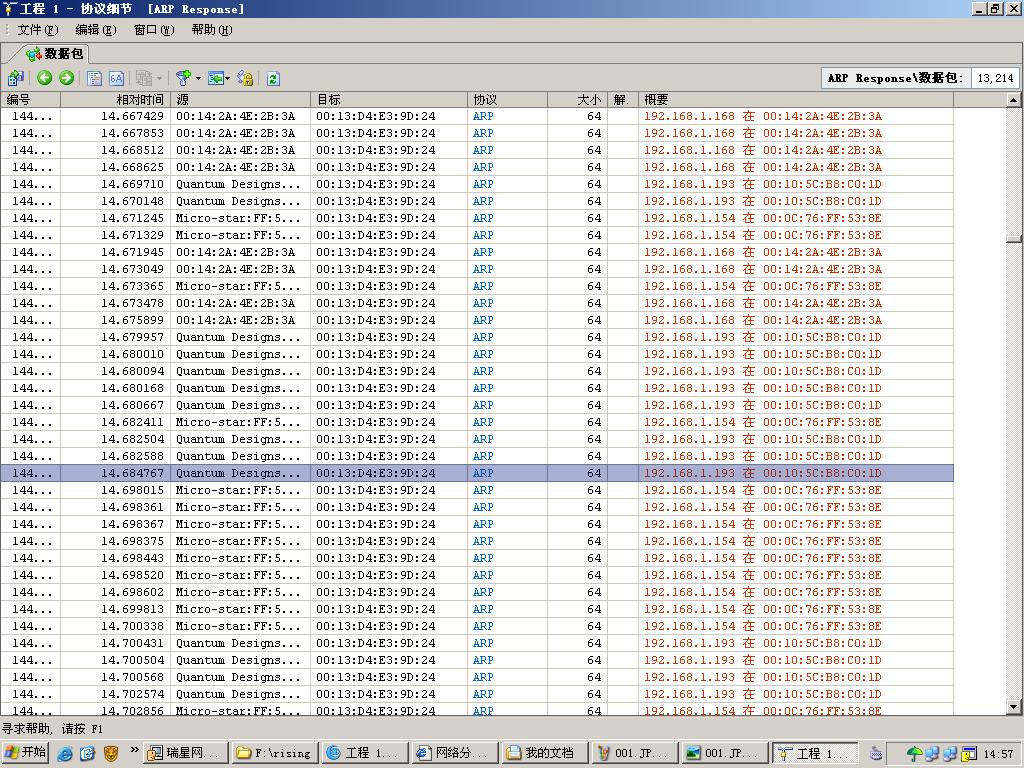Click the first toolbar icon left of back arrow

[x=15, y=78]
